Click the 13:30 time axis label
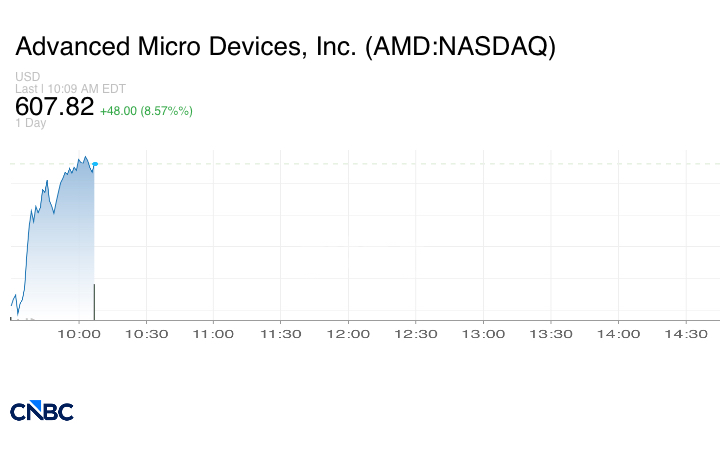Image resolution: width=720 pixels, height=450 pixels. coord(551,334)
